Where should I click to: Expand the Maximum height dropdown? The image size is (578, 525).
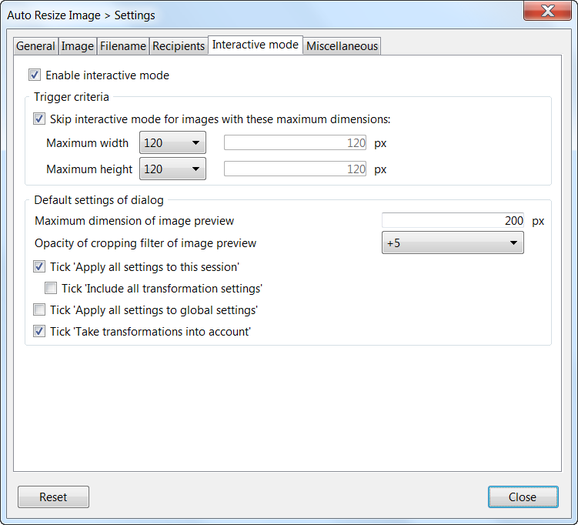(x=173, y=169)
